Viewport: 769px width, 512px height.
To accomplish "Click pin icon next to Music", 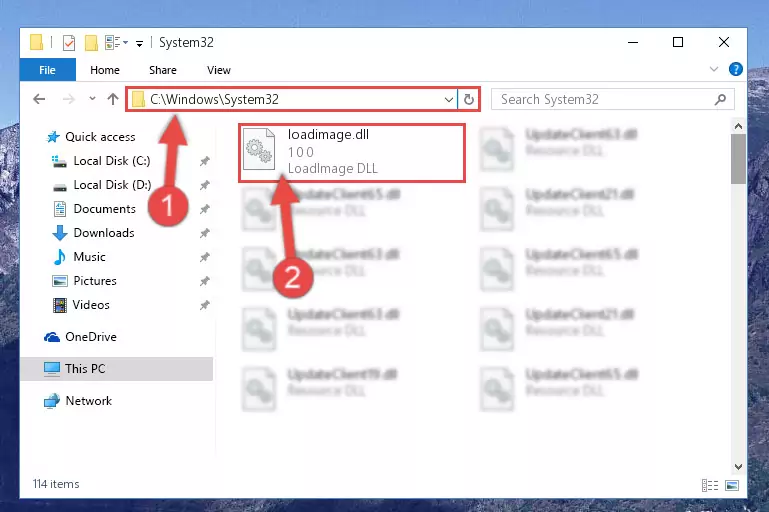I will pyautogui.click(x=205, y=257).
